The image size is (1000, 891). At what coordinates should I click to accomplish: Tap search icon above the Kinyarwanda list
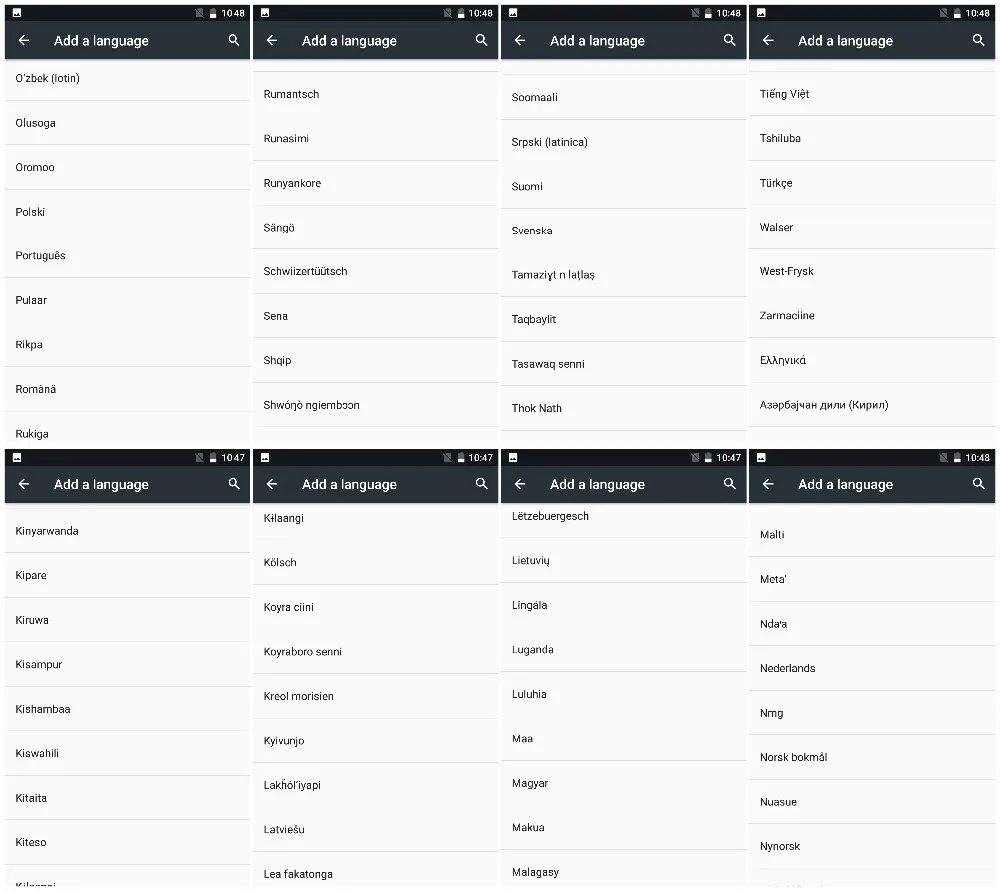click(x=234, y=483)
